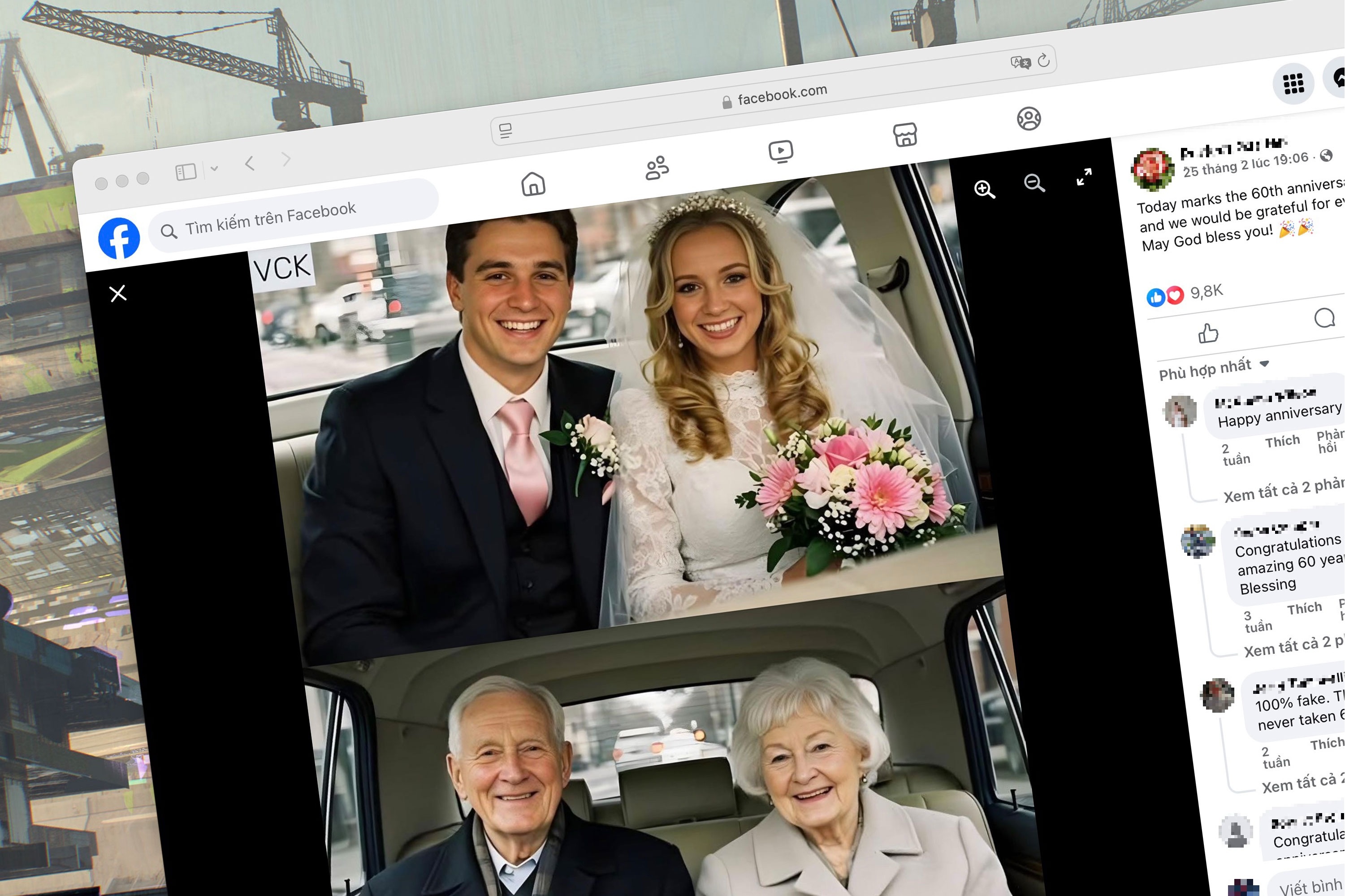This screenshot has width=1345, height=896.
Task: Click the comment bubble icon
Action: click(1324, 318)
